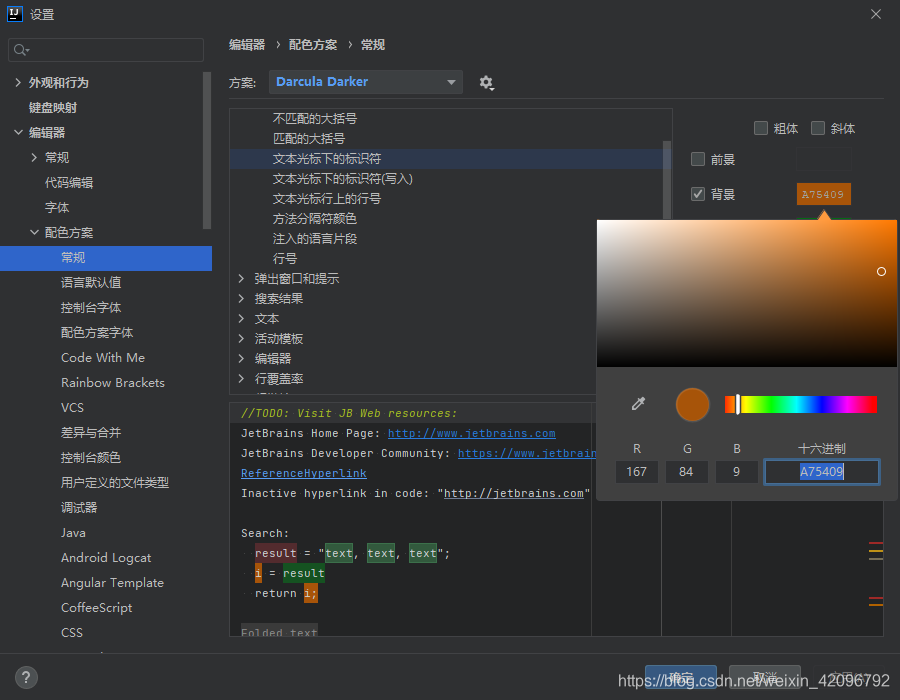
Task: Open Android Logcat color settings
Action: [x=106, y=558]
